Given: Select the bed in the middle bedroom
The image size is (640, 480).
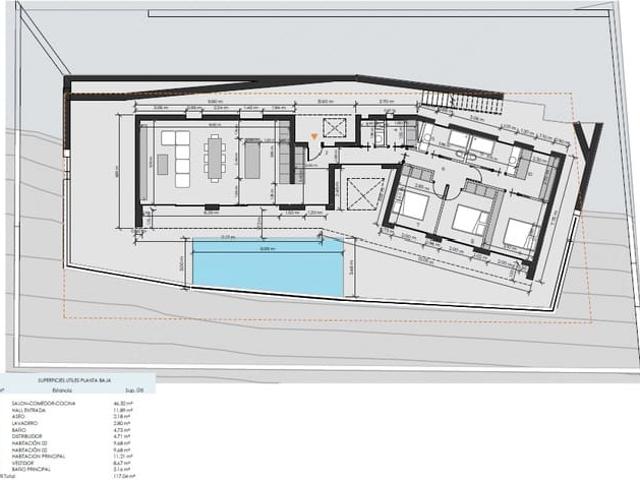Looking at the screenshot, I should [x=468, y=220].
